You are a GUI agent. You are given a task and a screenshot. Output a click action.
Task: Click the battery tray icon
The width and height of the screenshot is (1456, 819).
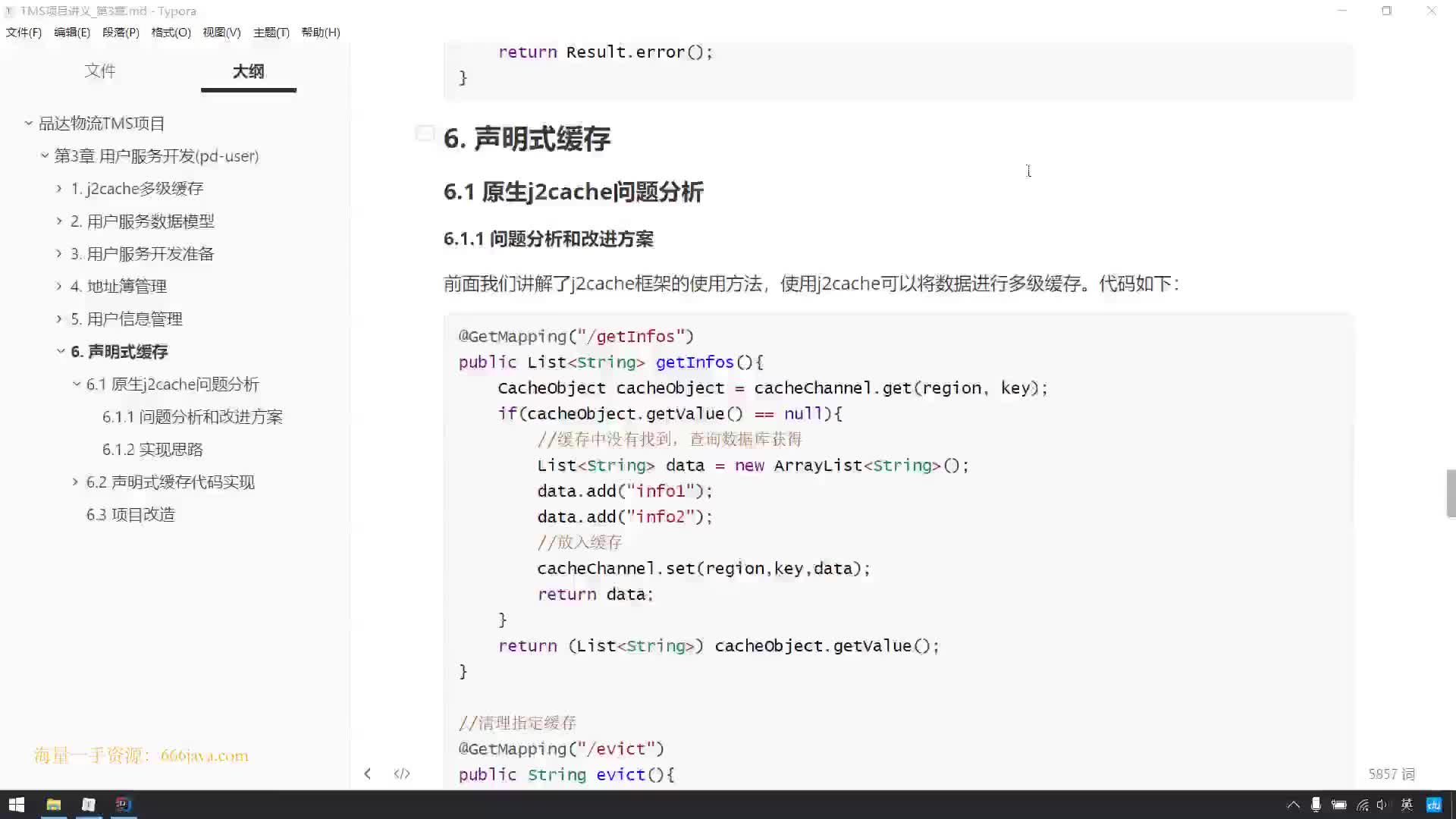[1339, 805]
